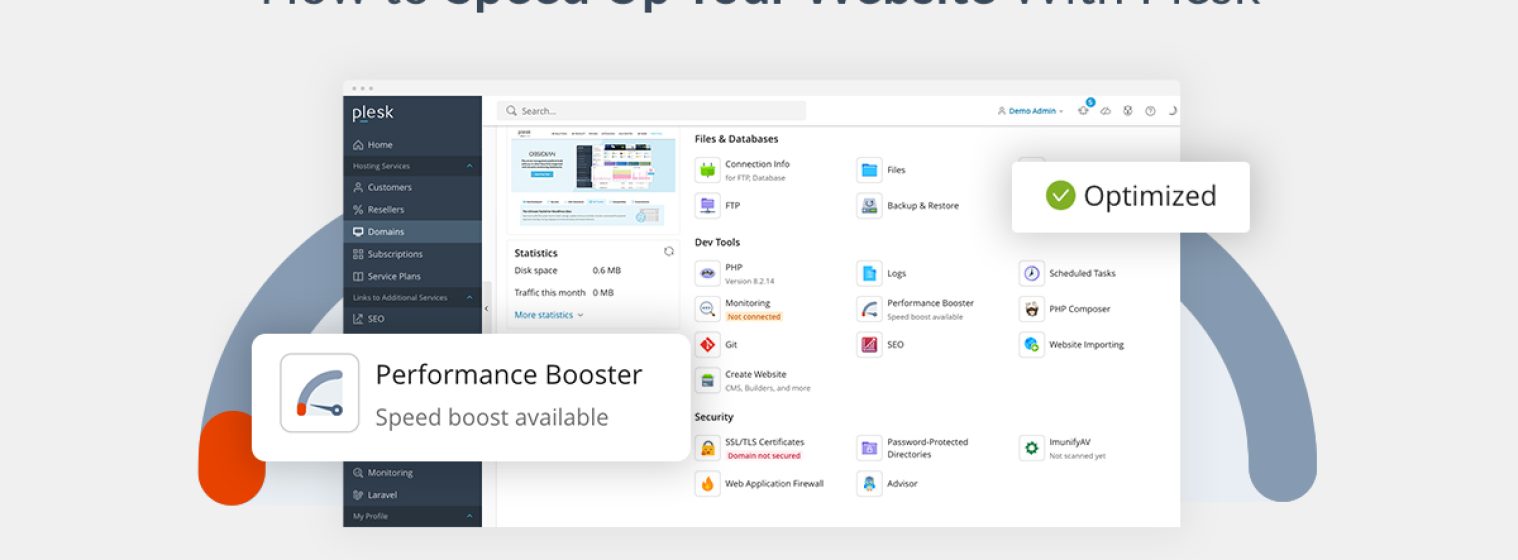Click the "Not connected" Monitoring status label
Screen dimensions: 1518x560
point(754,317)
